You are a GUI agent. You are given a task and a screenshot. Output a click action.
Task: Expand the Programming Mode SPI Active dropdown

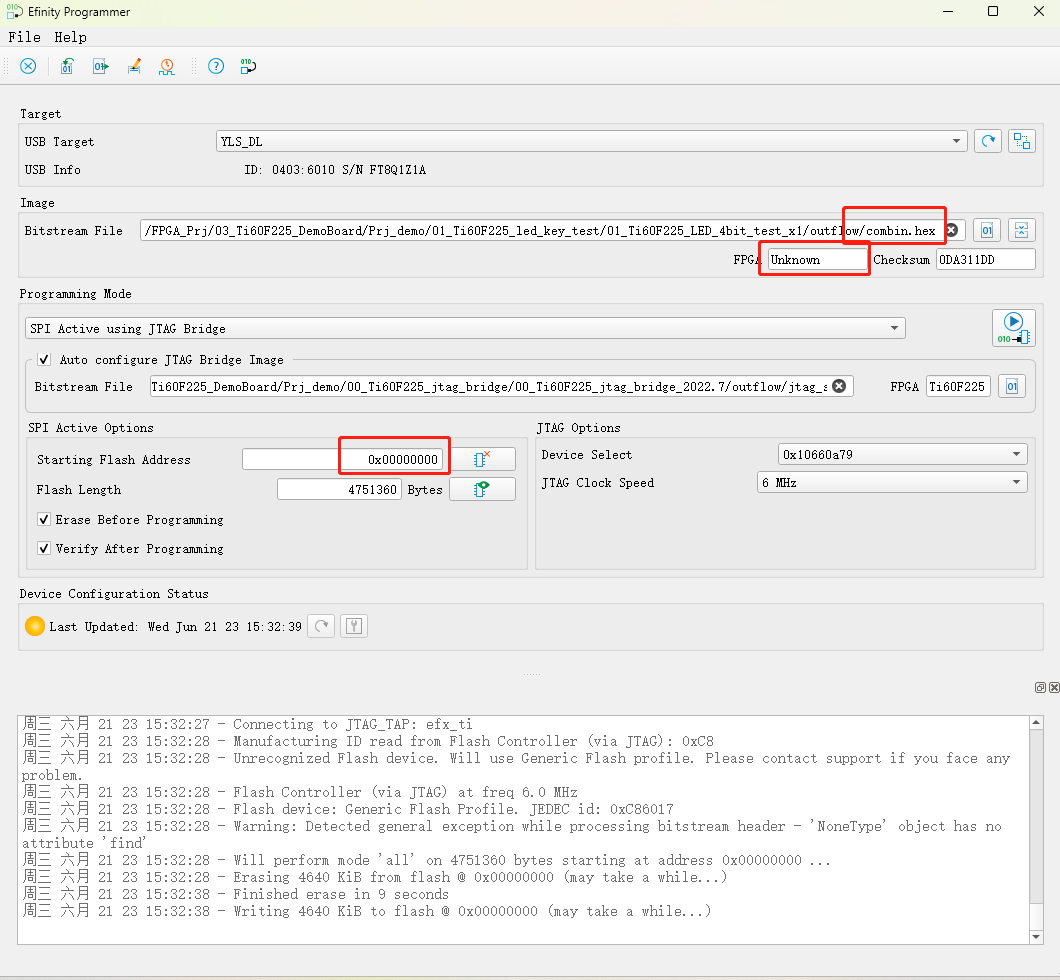click(x=465, y=328)
